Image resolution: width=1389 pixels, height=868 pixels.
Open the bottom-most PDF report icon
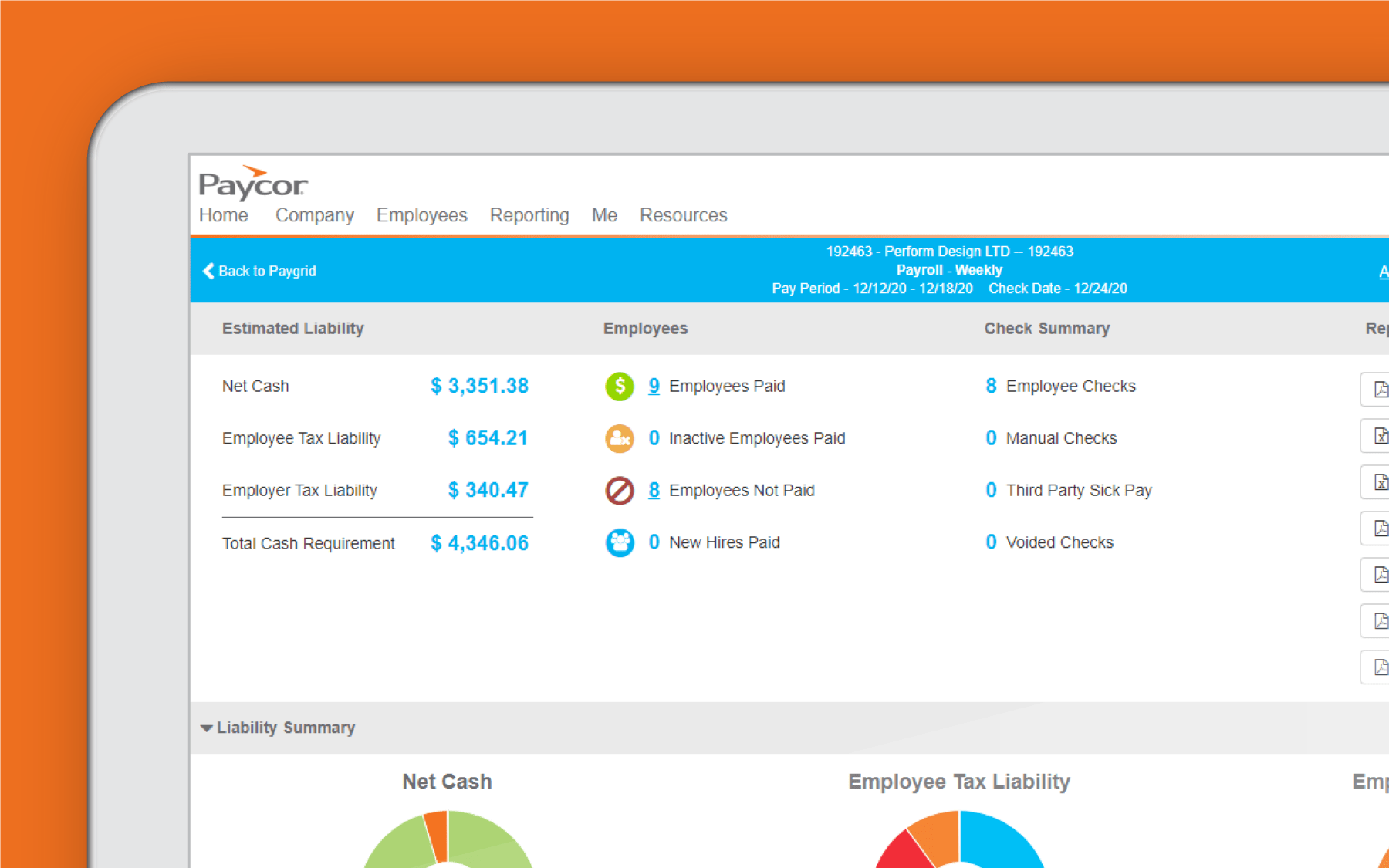pyautogui.click(x=1376, y=667)
